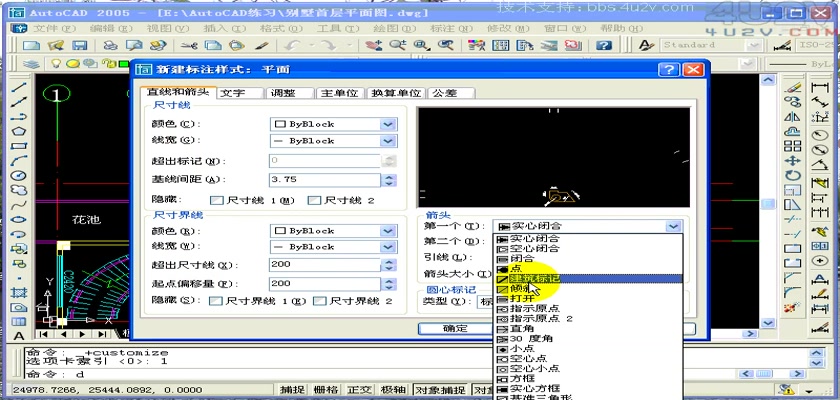This screenshot has width=840, height=400.
Task: Click the Cut scissors icon
Action: [x=189, y=46]
